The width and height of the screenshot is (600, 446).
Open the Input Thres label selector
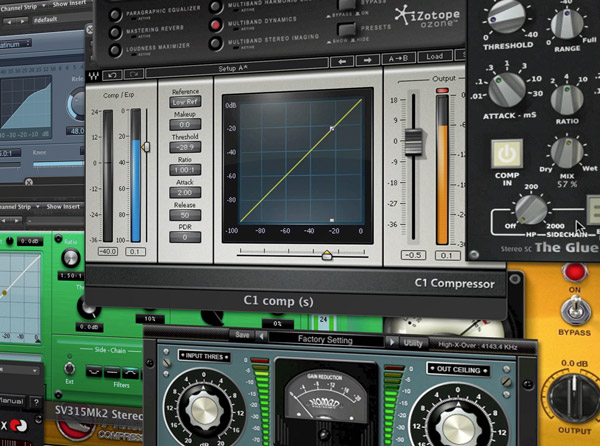pos(205,356)
